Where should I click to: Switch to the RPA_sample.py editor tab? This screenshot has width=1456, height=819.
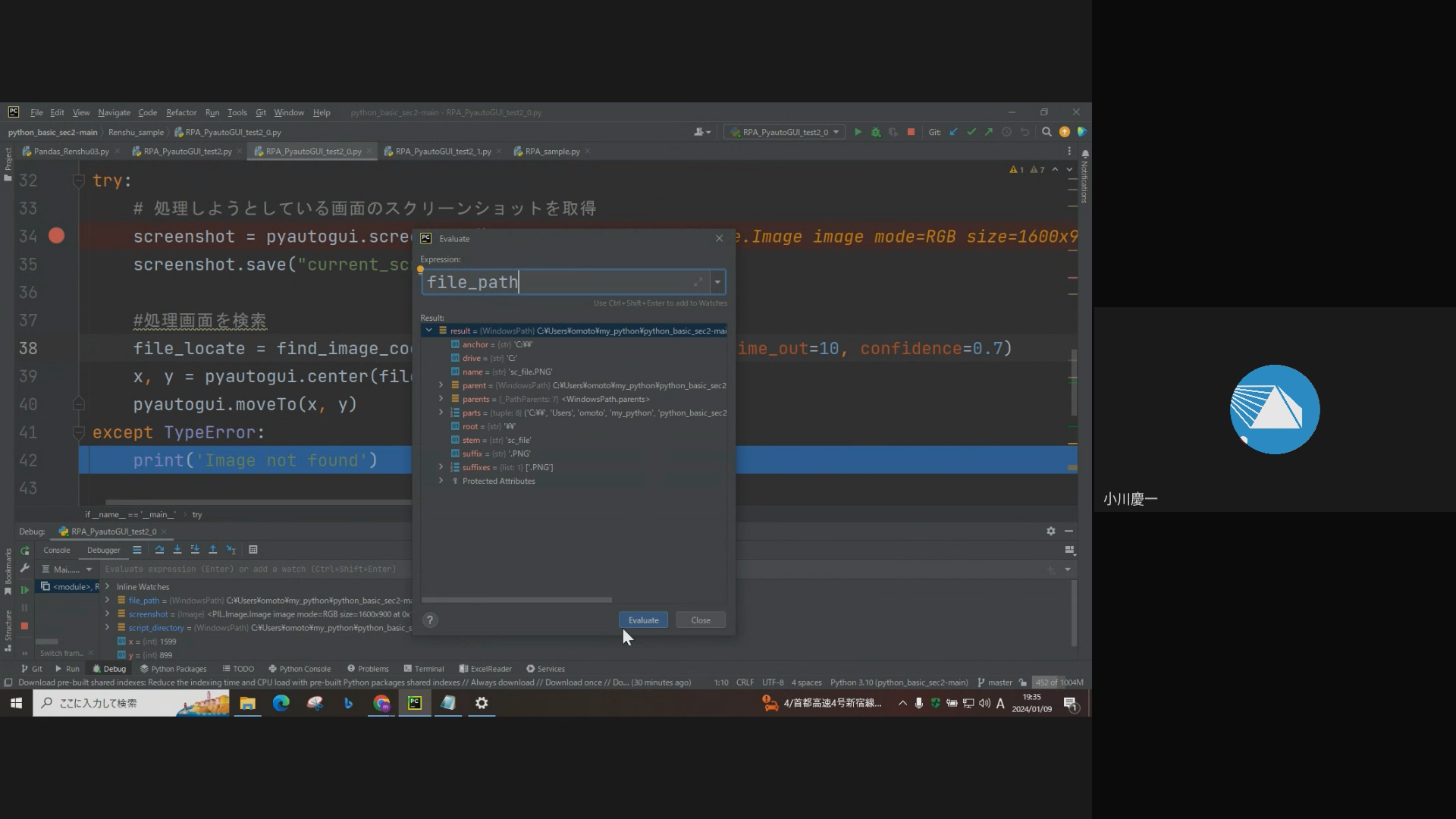click(551, 152)
